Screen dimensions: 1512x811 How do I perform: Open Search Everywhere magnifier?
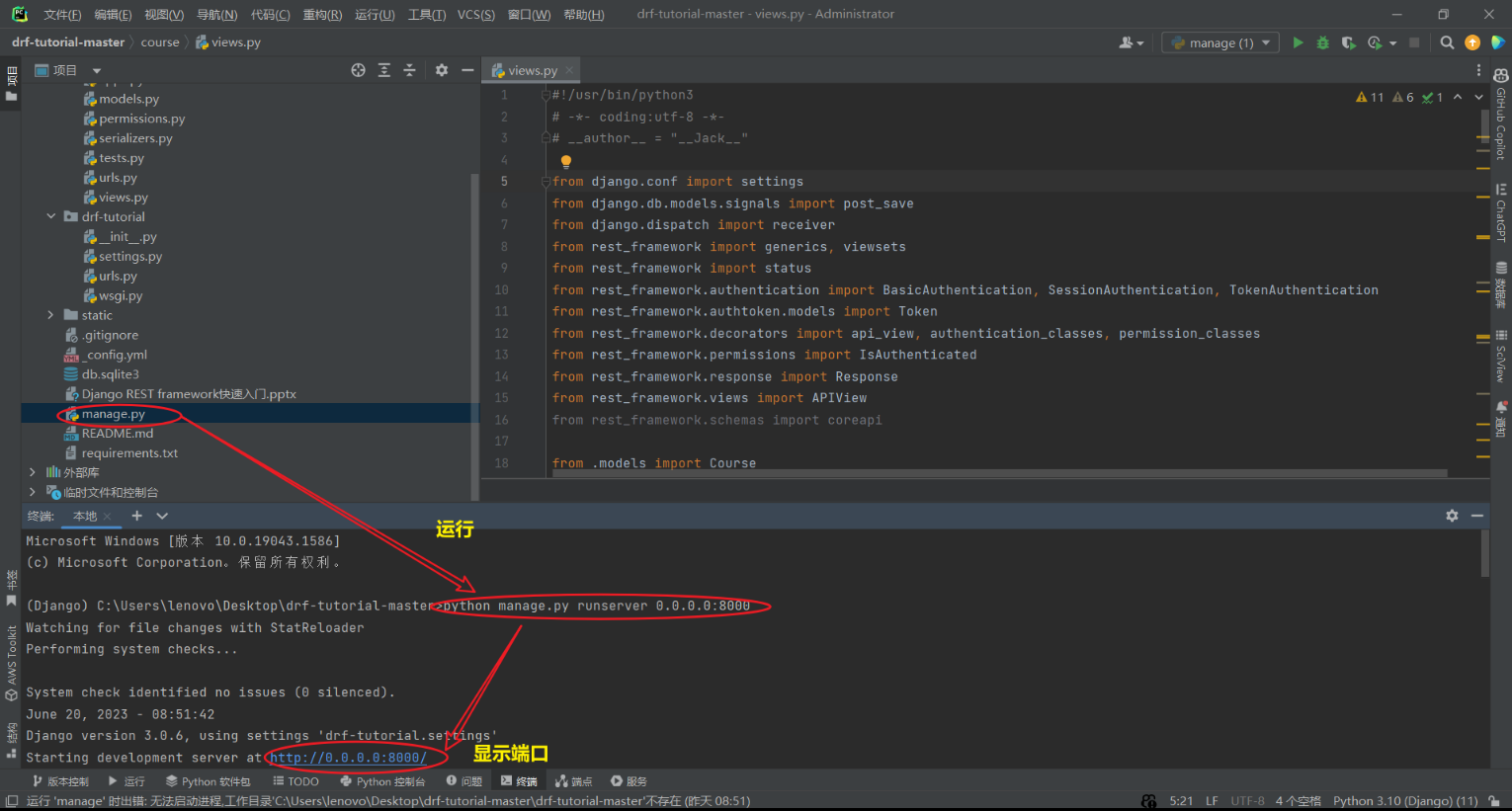1447,42
